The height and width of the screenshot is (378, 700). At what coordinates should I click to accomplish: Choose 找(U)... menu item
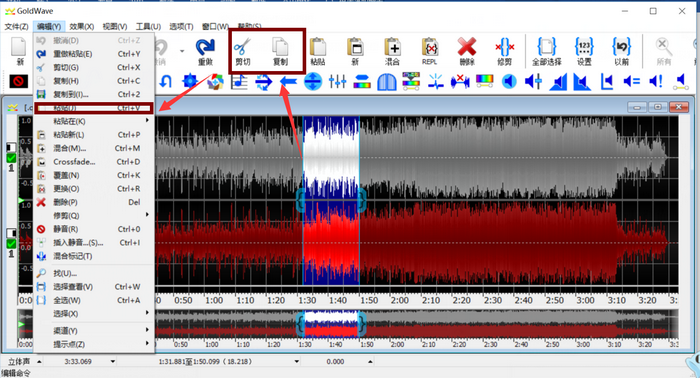(x=94, y=273)
